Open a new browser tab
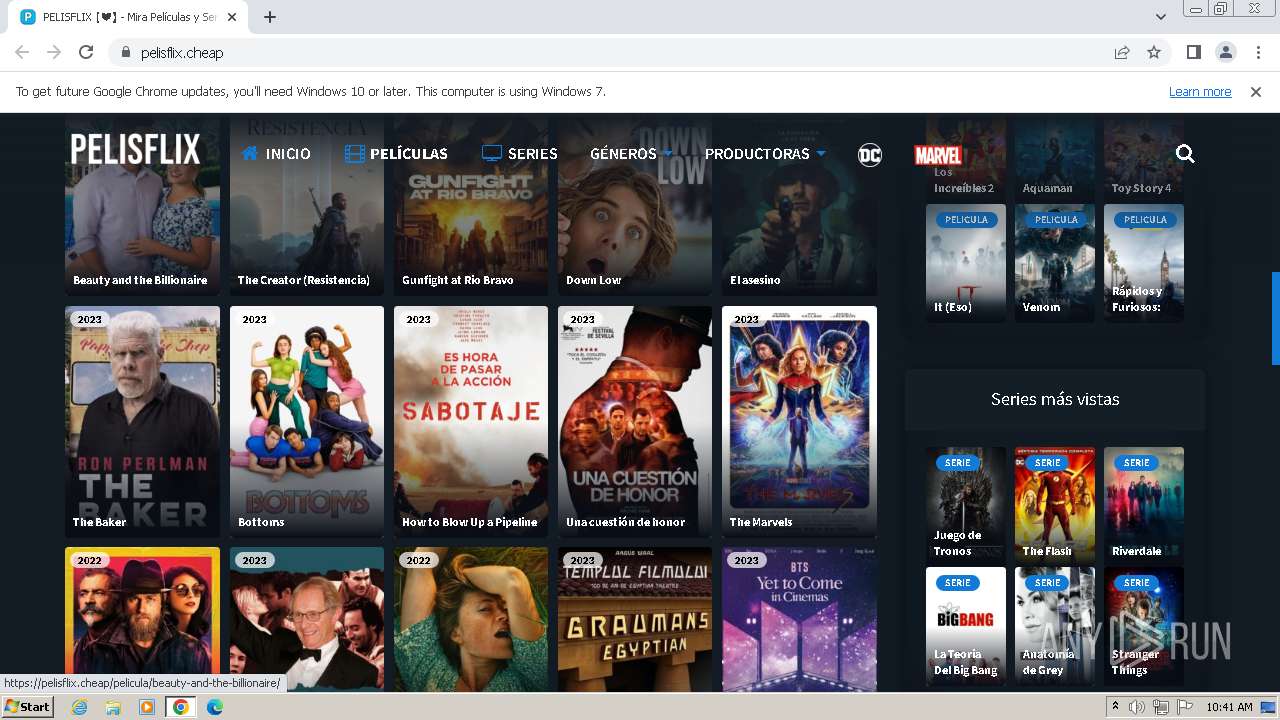1280x720 pixels. 270,17
